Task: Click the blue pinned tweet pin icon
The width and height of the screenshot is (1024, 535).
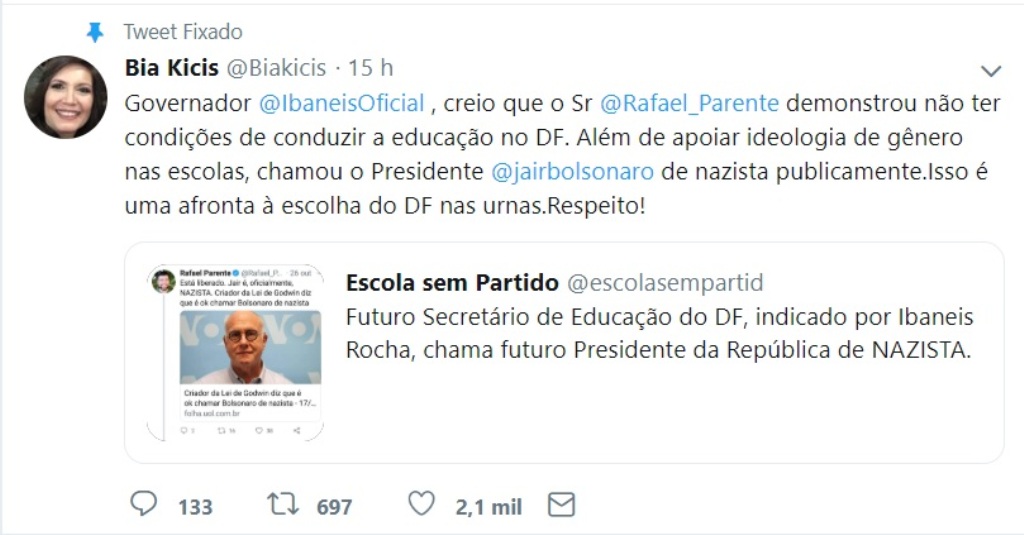Action: (95, 33)
